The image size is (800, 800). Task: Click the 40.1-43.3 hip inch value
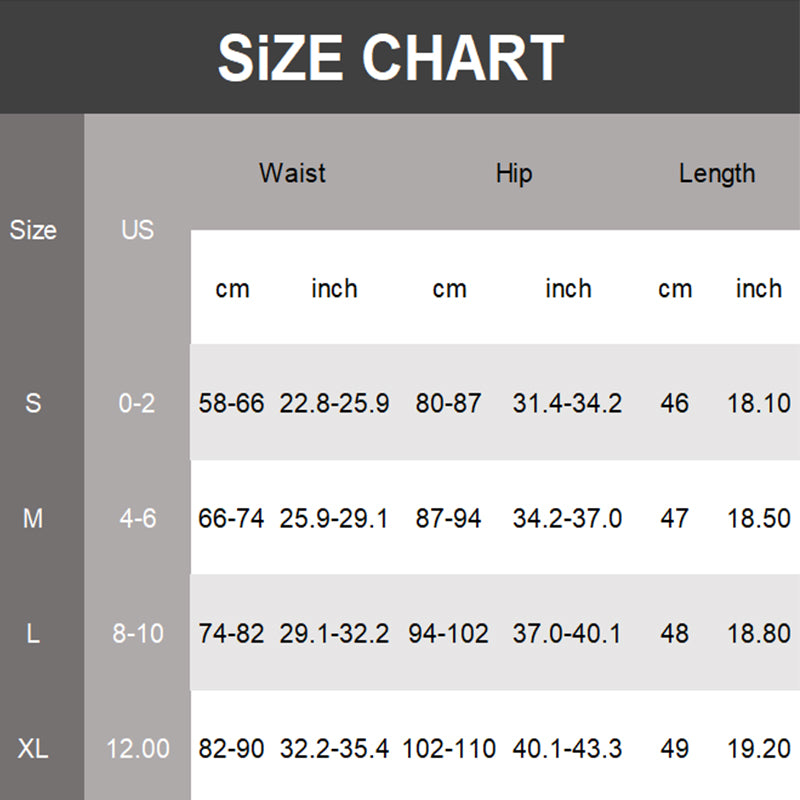coord(567,748)
